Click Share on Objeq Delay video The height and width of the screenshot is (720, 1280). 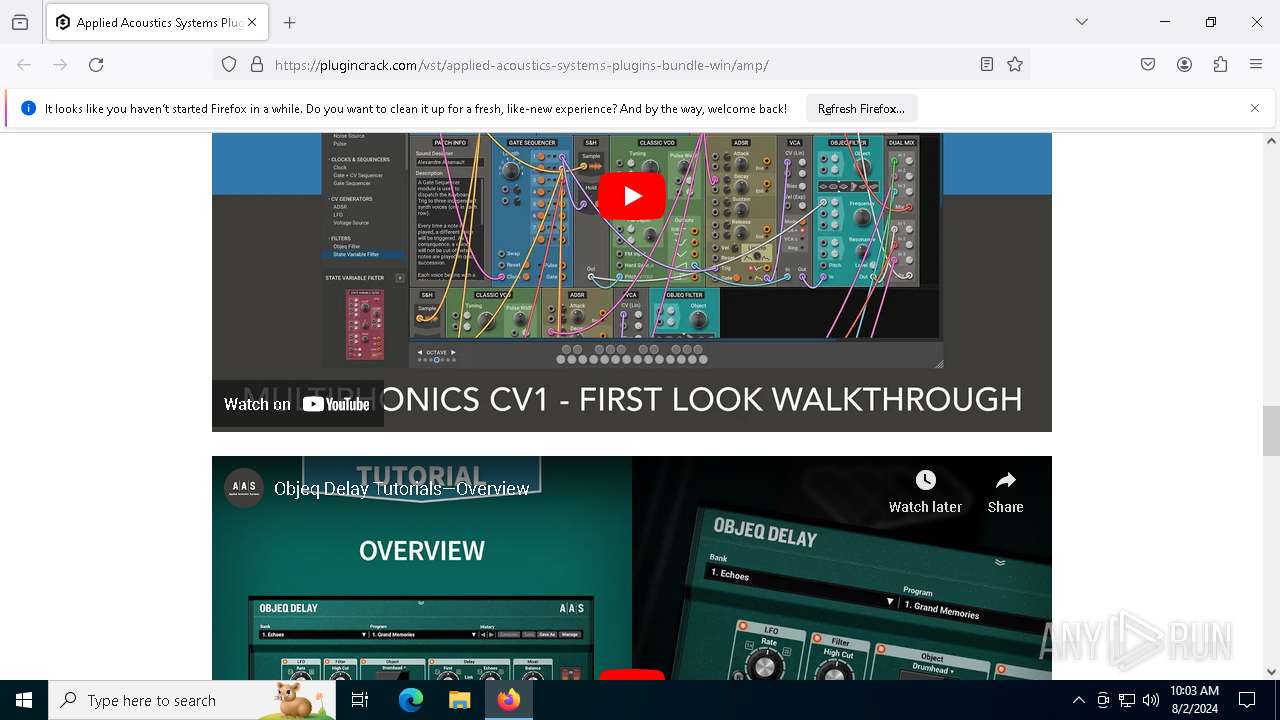click(1005, 491)
